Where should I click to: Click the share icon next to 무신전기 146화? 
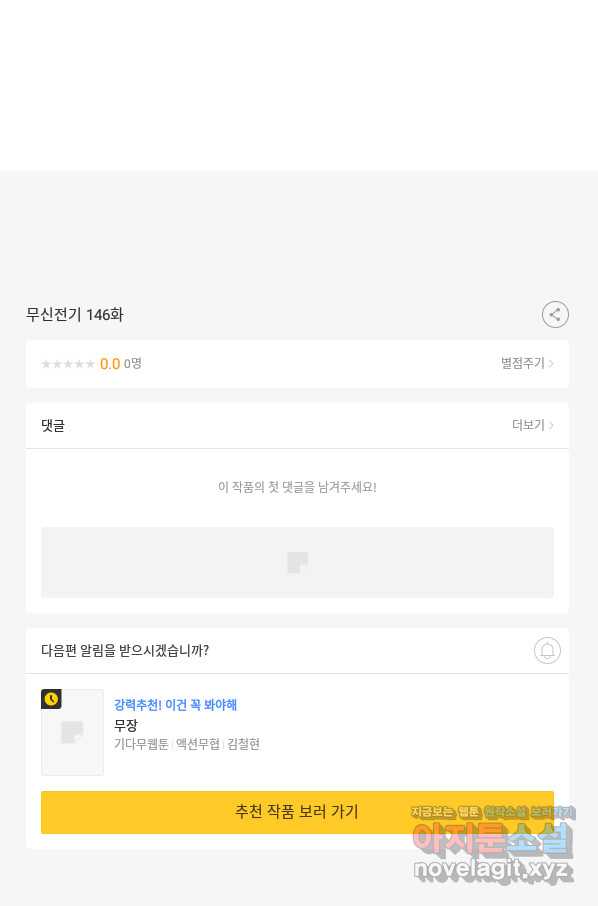[555, 314]
